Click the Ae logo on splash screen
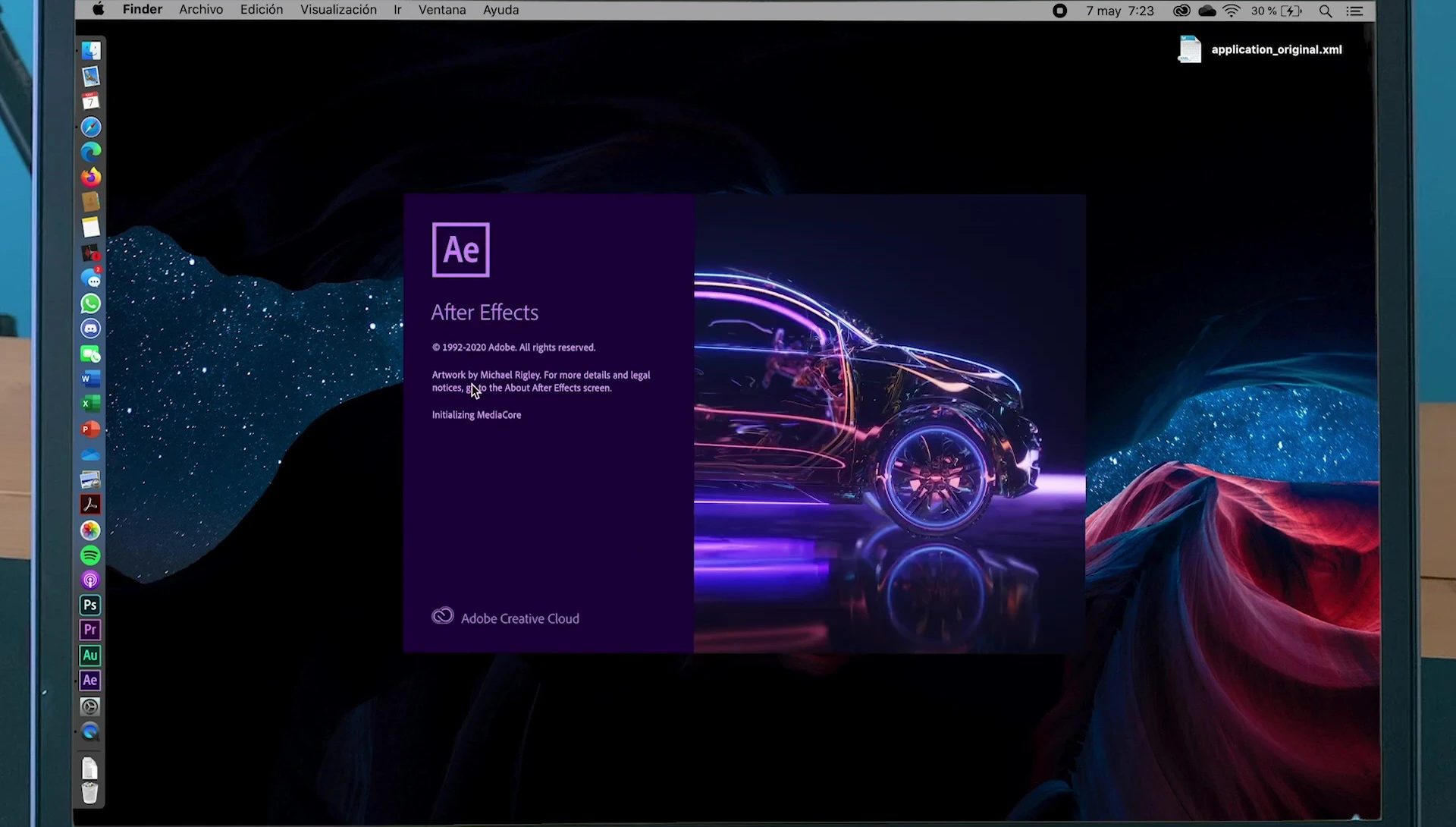This screenshot has height=827, width=1456. coord(461,250)
